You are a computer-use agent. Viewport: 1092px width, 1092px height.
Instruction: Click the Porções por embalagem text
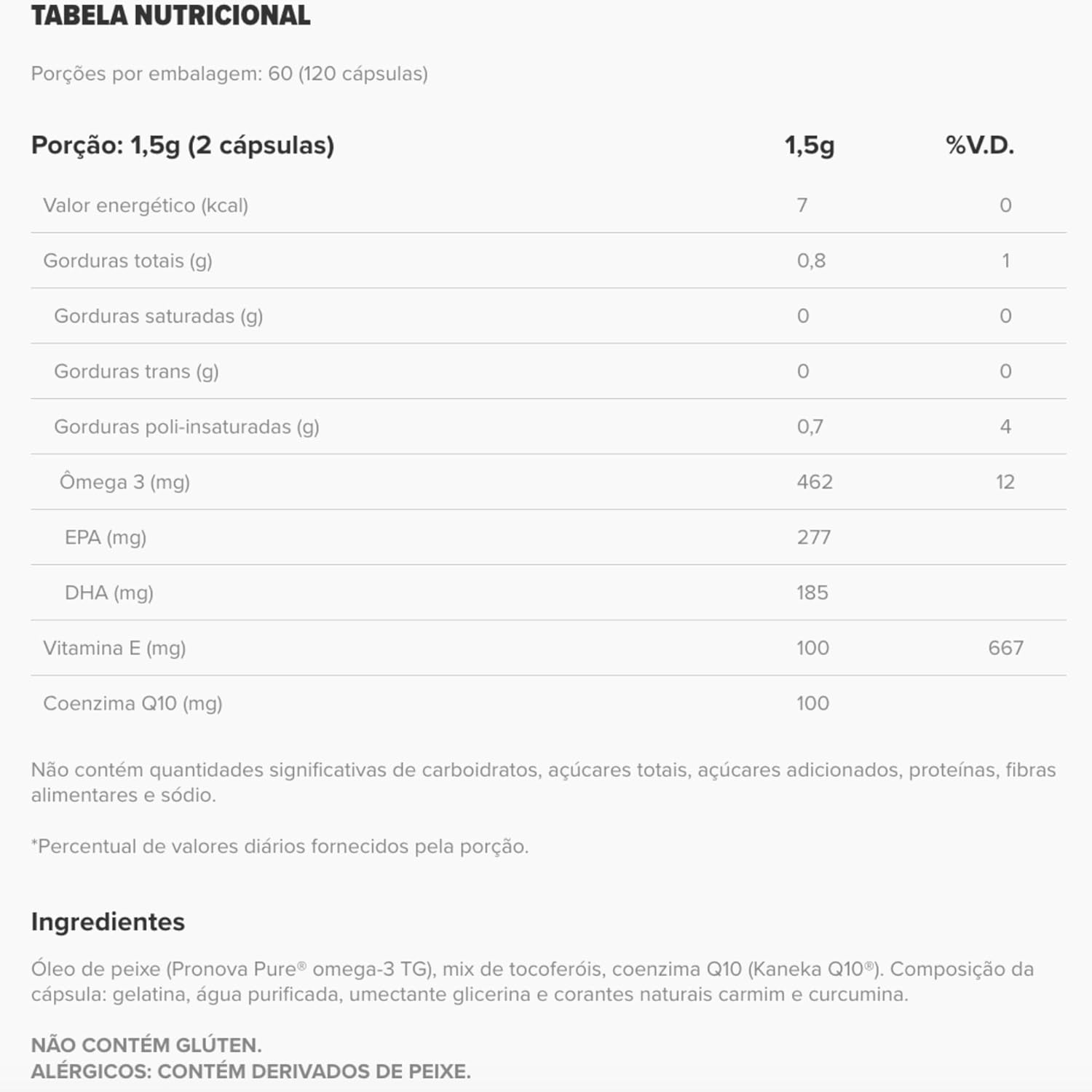pos(229,74)
